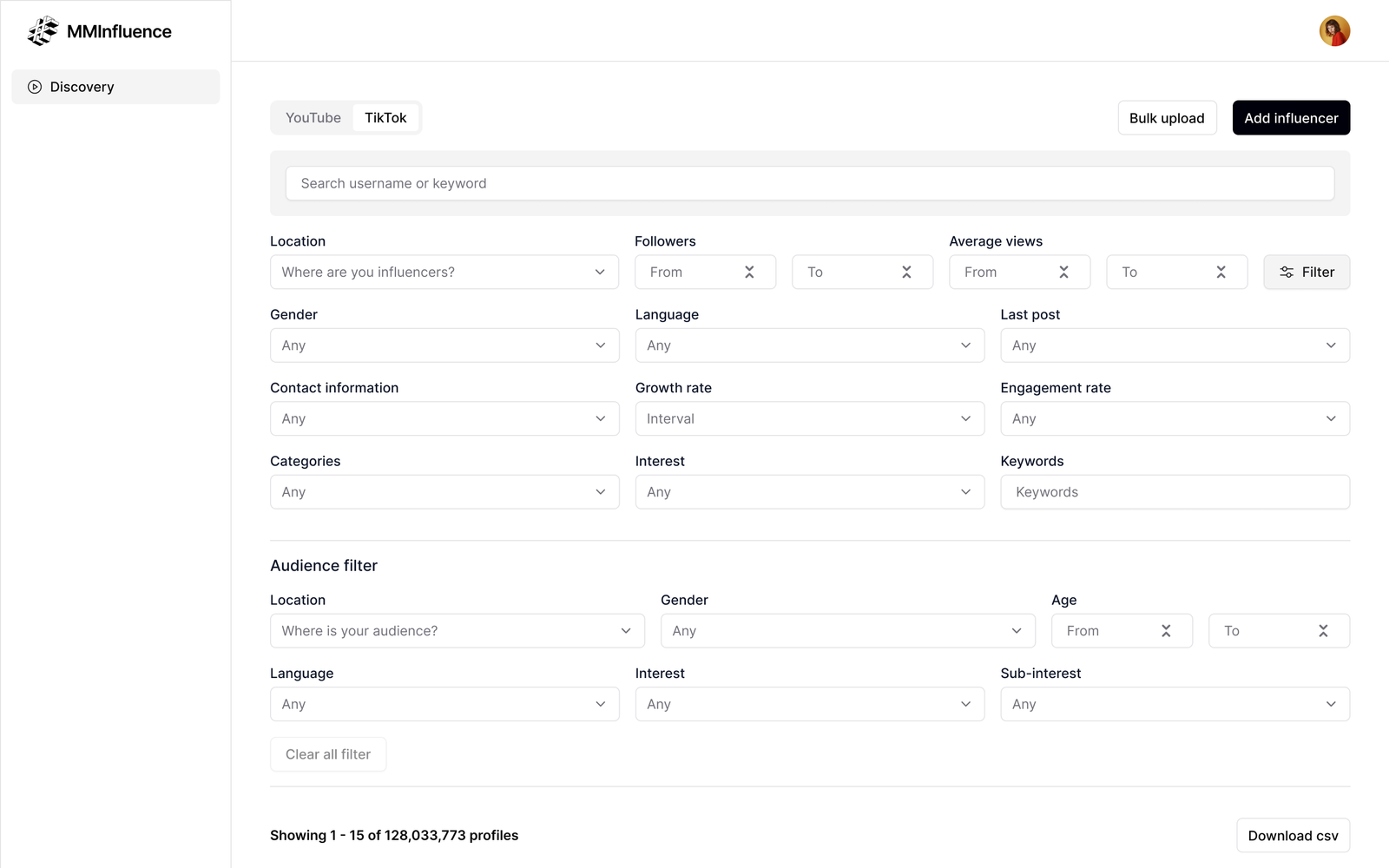The image size is (1389, 868).
Task: Click stepper icon in Age To field
Action: coord(1323,631)
